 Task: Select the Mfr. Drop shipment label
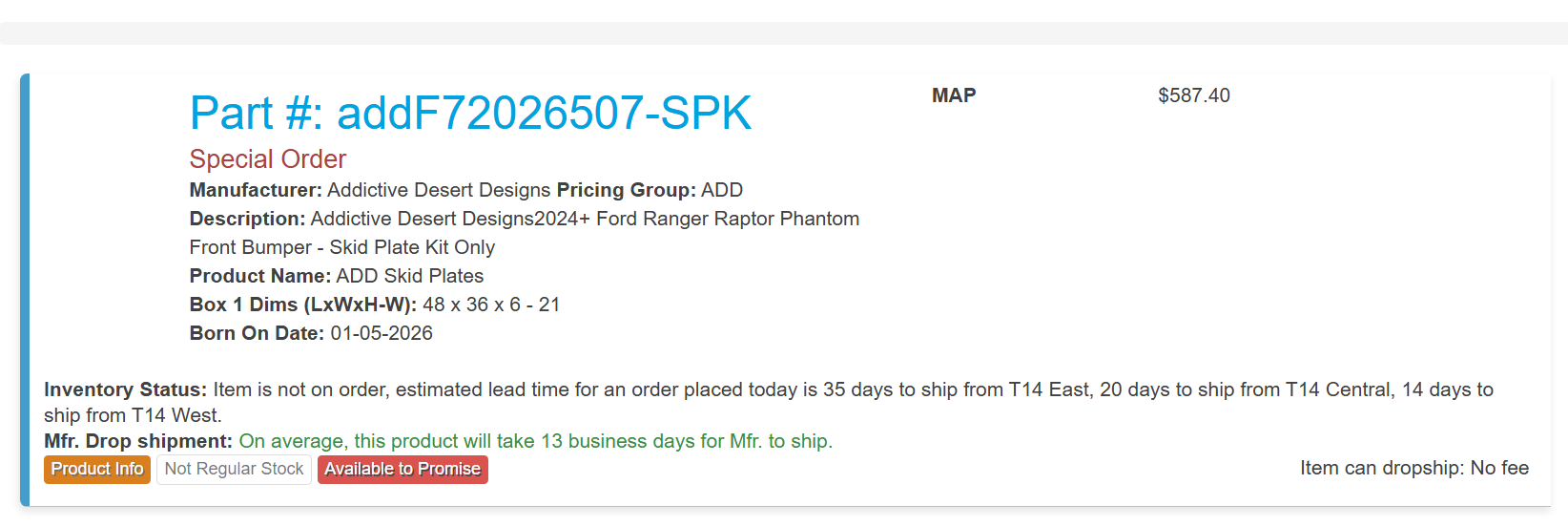pyautogui.click(x=138, y=441)
